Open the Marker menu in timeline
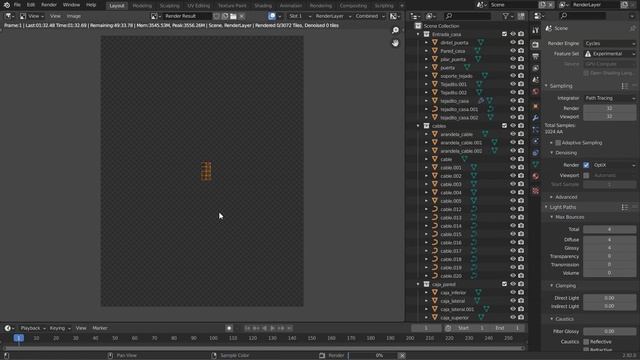 (100, 328)
